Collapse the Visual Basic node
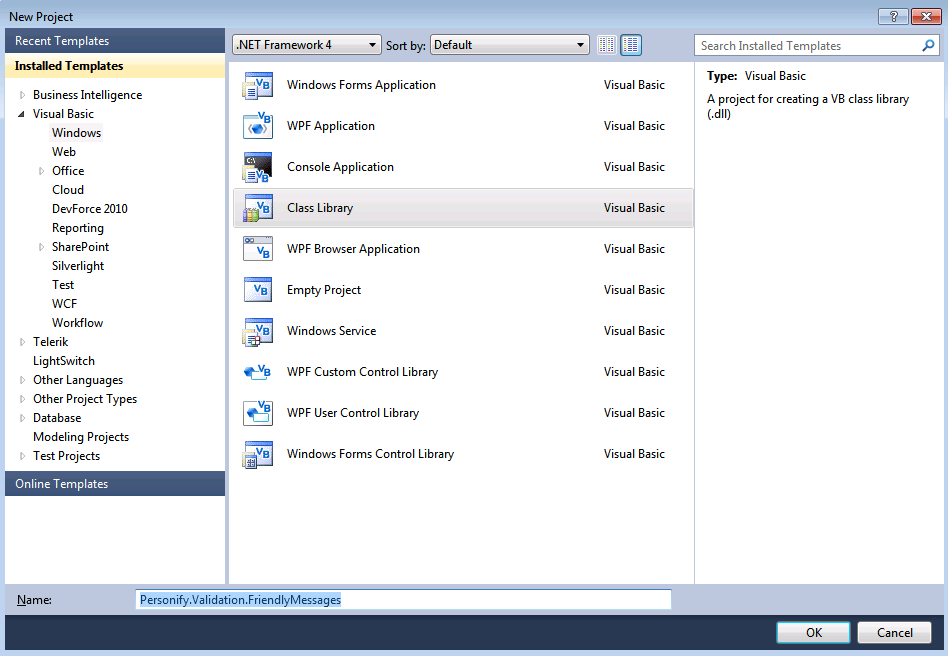Screen dimensions: 948x656 click(x=22, y=114)
